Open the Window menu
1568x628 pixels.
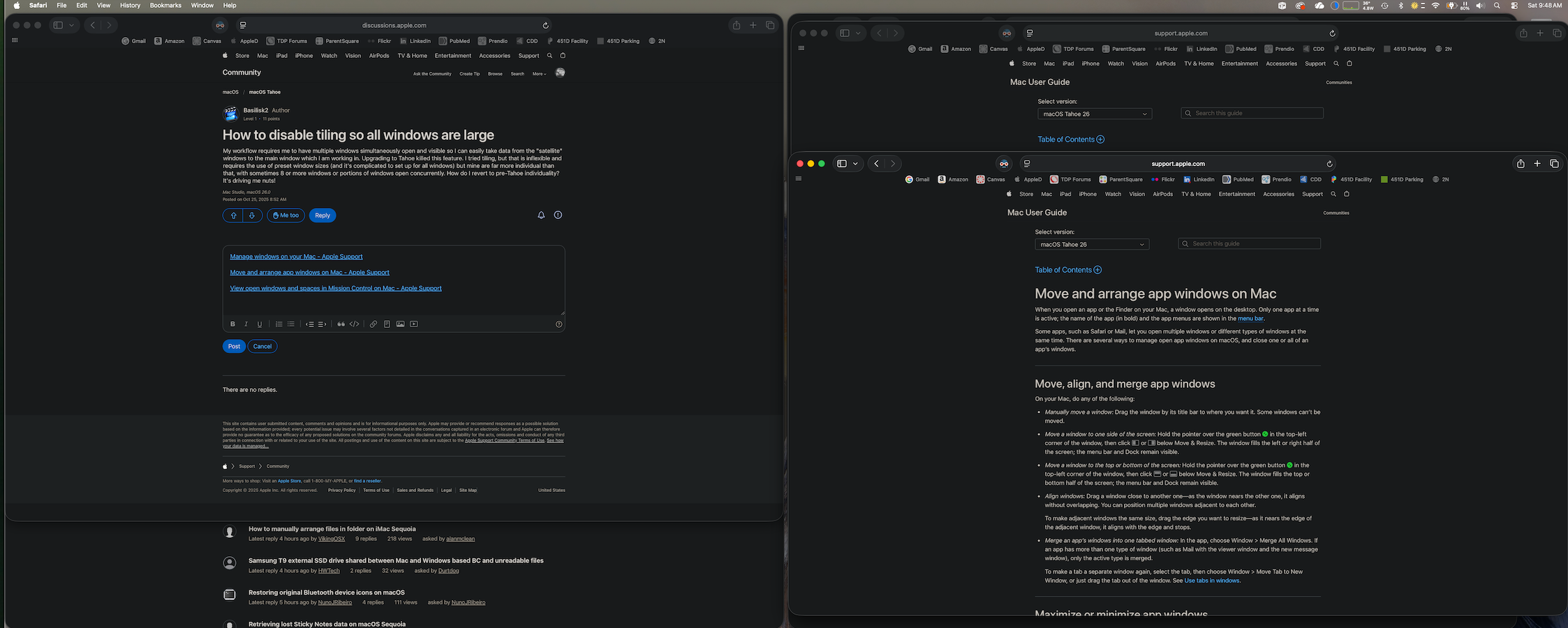202,6
